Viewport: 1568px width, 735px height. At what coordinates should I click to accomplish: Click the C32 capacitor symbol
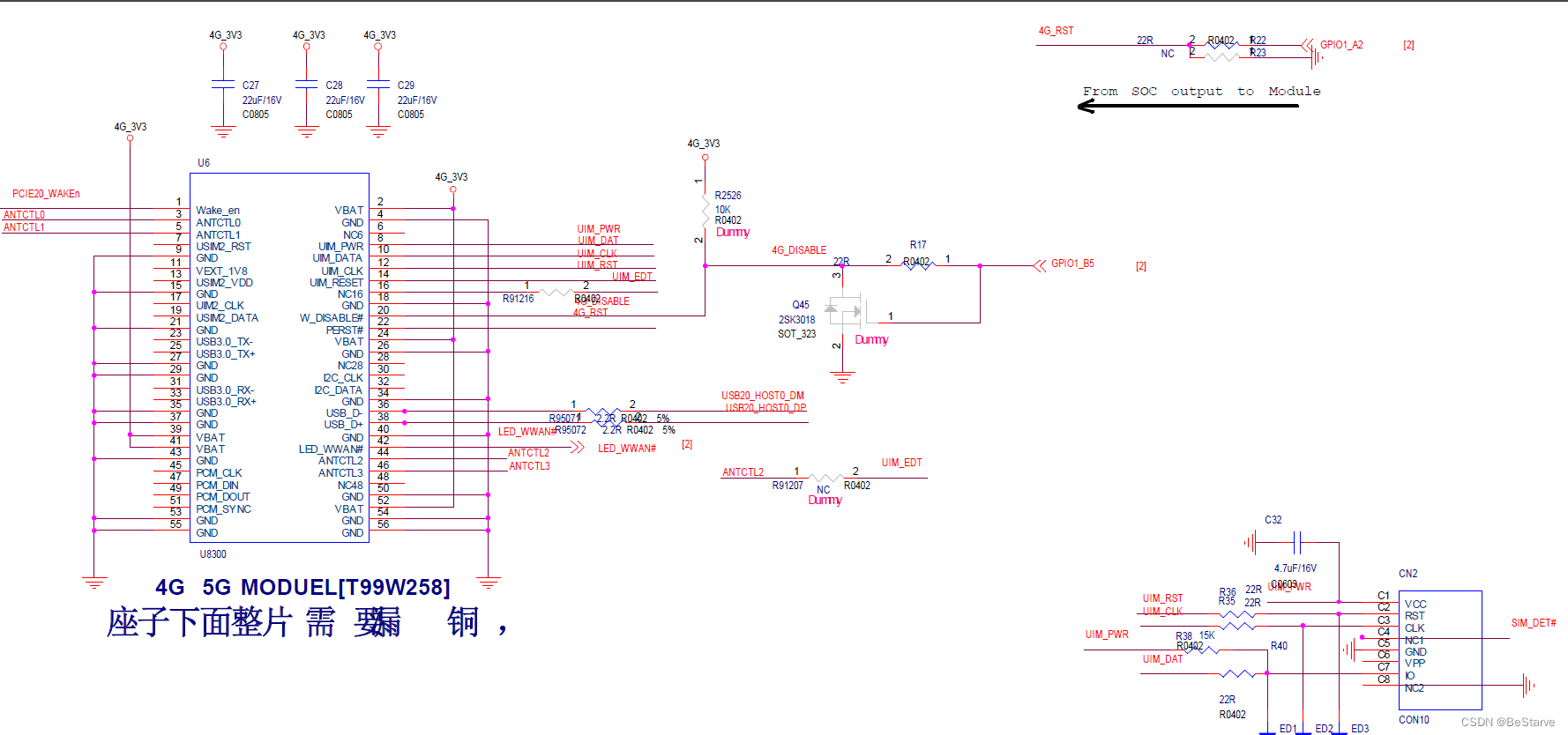click(x=1297, y=542)
